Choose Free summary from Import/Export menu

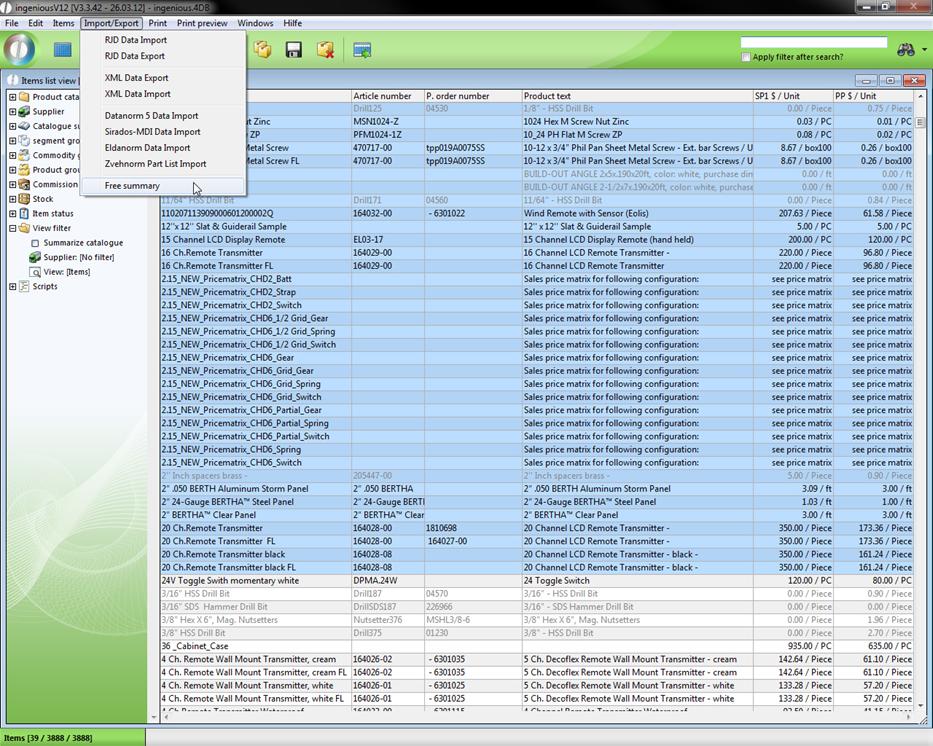tap(132, 186)
